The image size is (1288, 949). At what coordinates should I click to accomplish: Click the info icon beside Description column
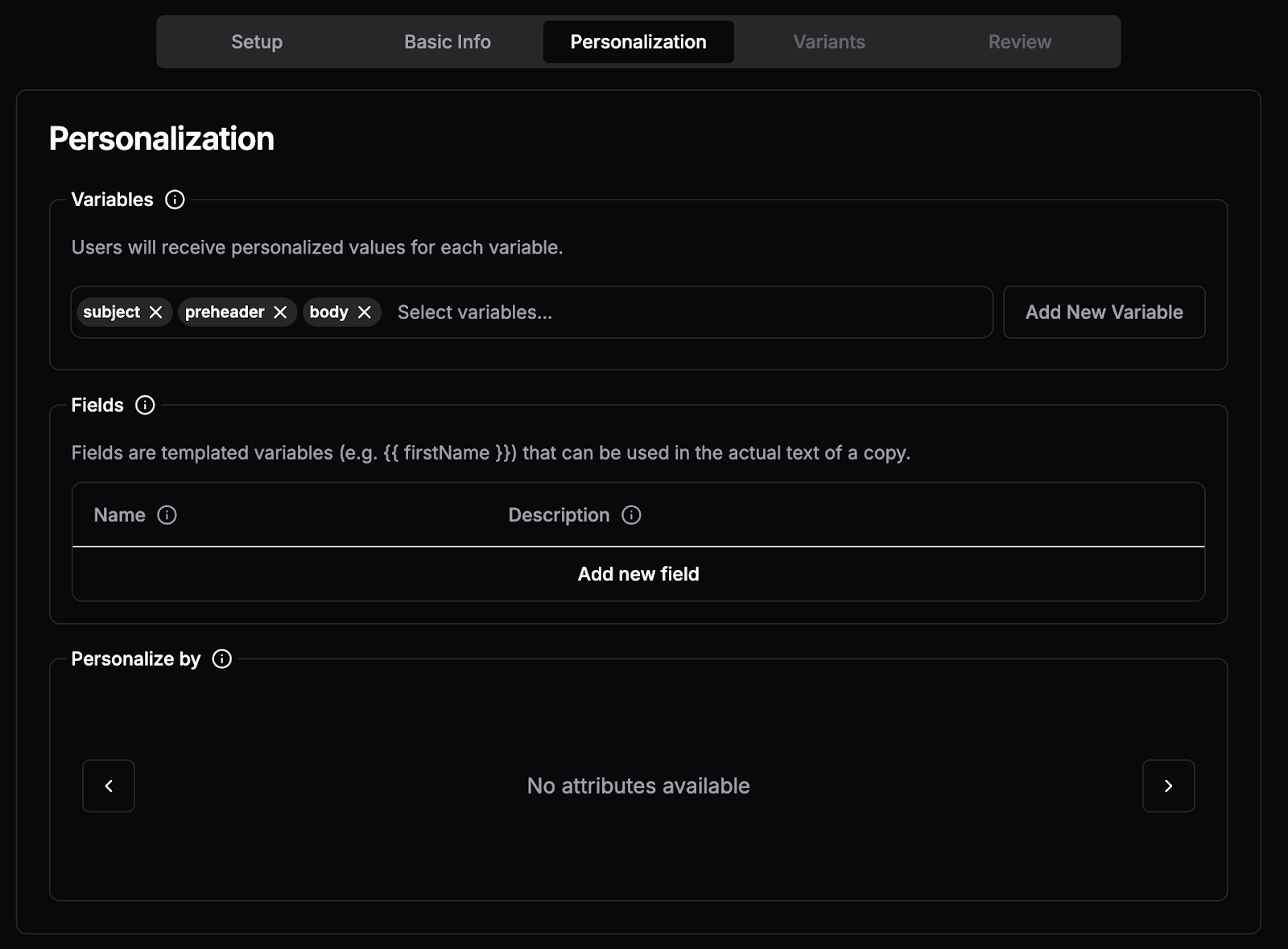(x=631, y=515)
